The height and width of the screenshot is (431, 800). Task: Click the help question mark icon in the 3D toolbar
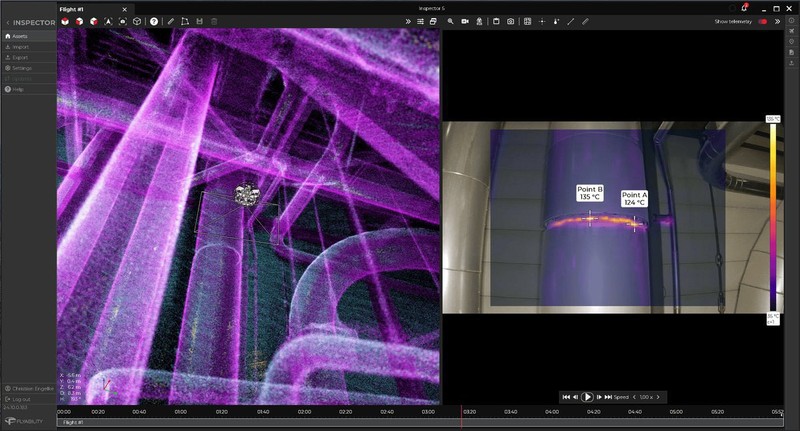(x=154, y=21)
